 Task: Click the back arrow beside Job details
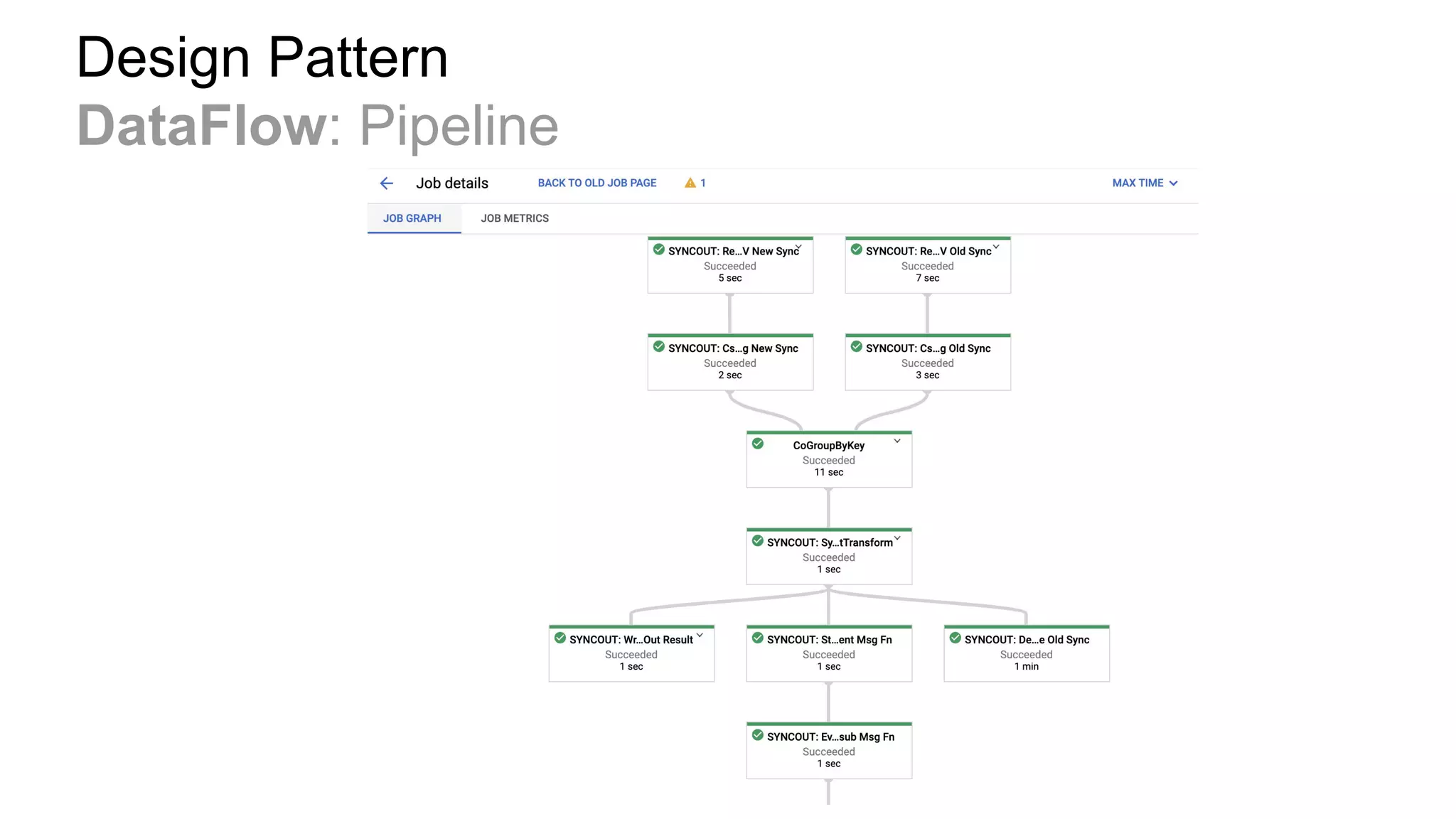(386, 183)
